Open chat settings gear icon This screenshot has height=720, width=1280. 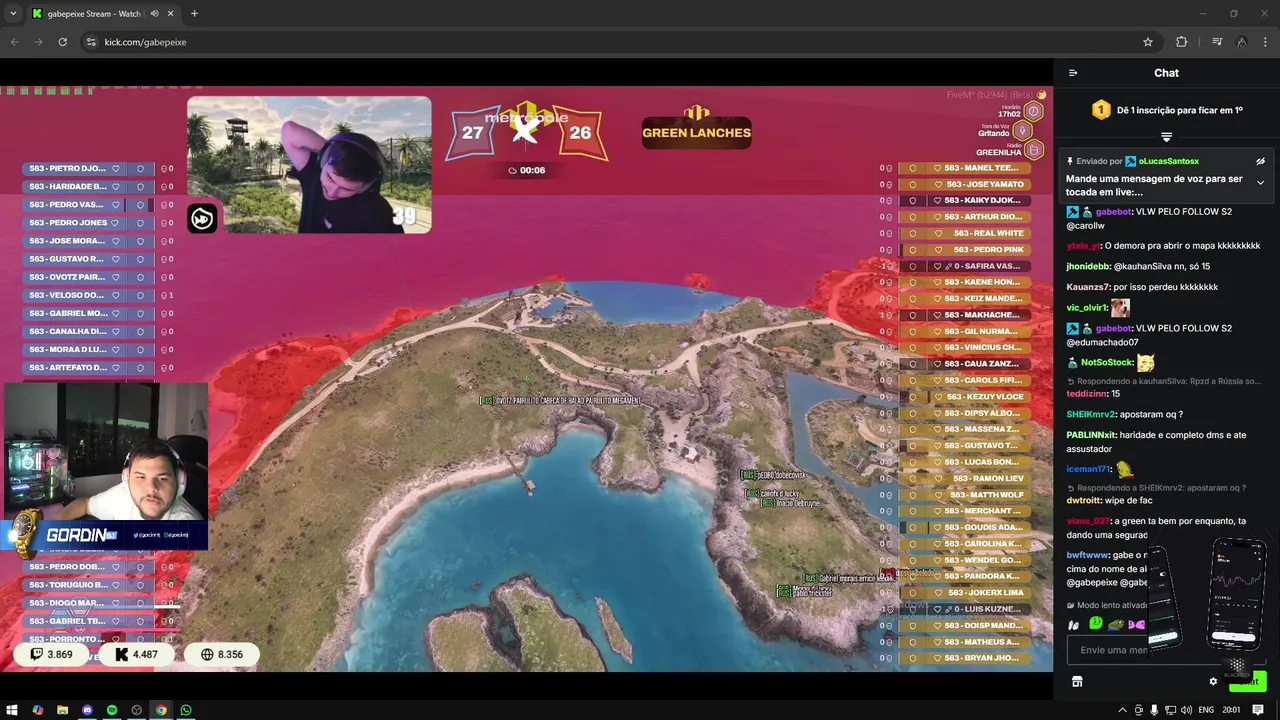tap(1213, 682)
